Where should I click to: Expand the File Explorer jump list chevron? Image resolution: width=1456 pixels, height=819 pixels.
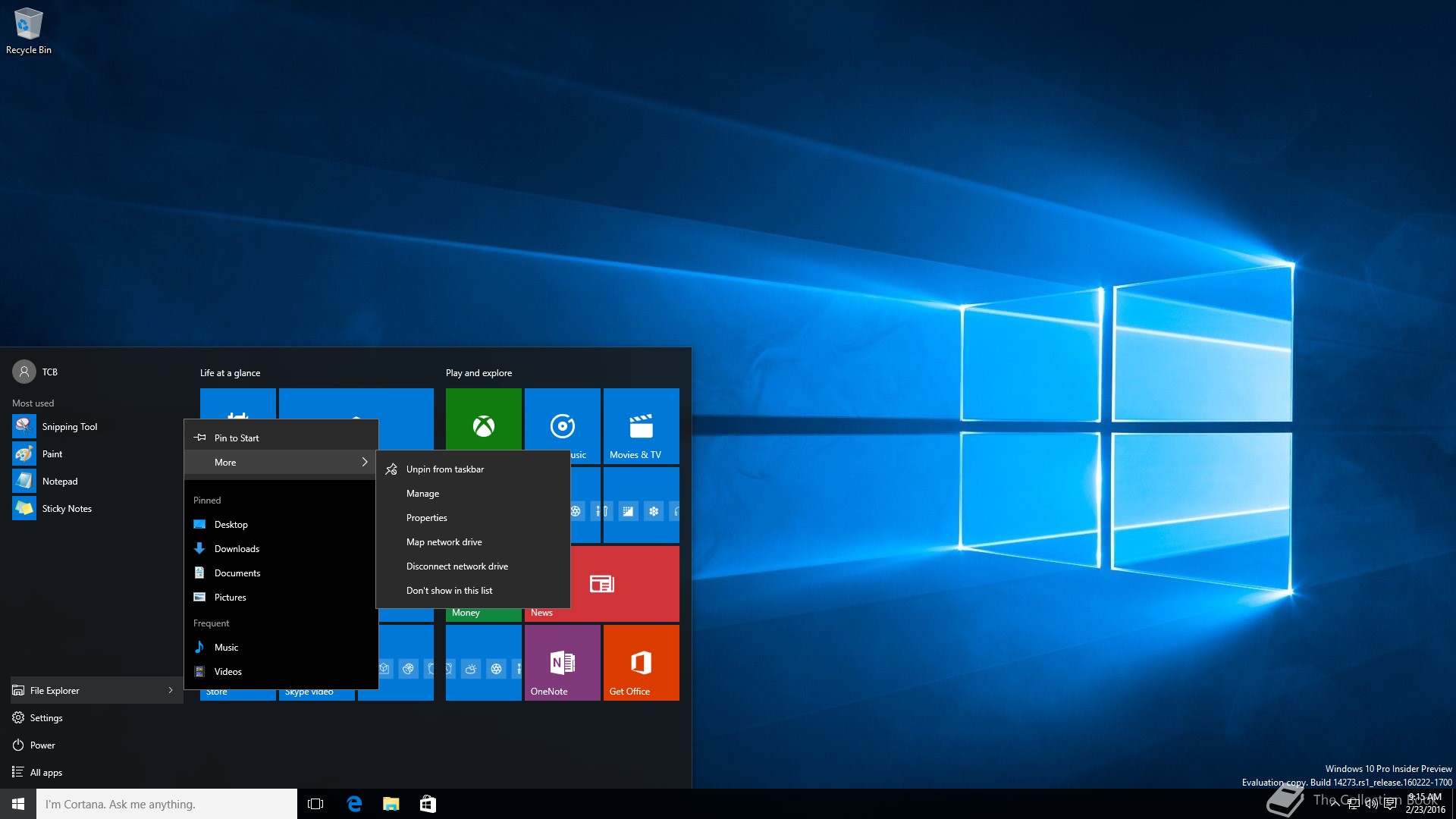pos(171,690)
